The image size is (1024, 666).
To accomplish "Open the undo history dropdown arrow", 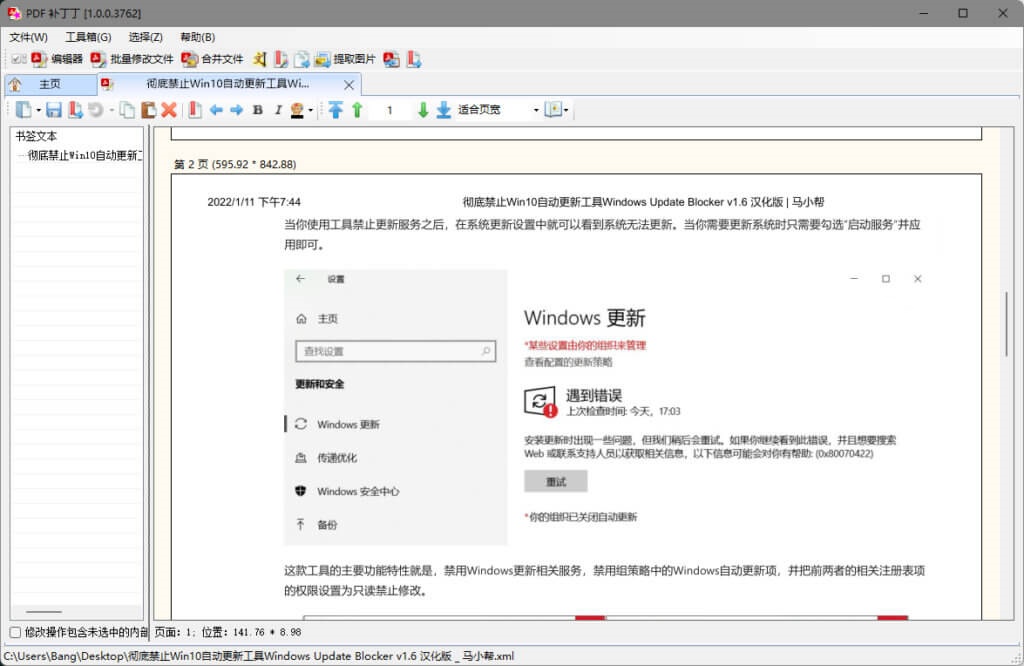I will pyautogui.click(x=112, y=110).
